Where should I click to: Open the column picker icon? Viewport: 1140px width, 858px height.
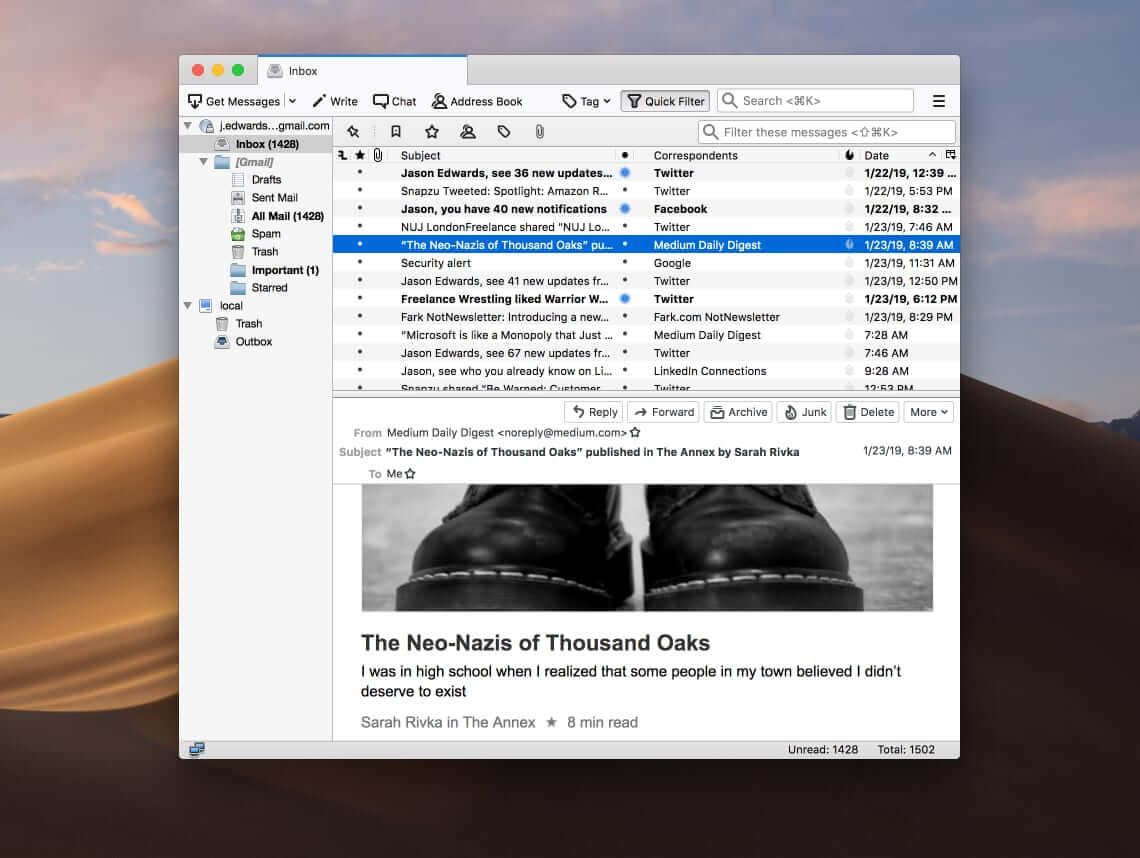click(x=950, y=155)
